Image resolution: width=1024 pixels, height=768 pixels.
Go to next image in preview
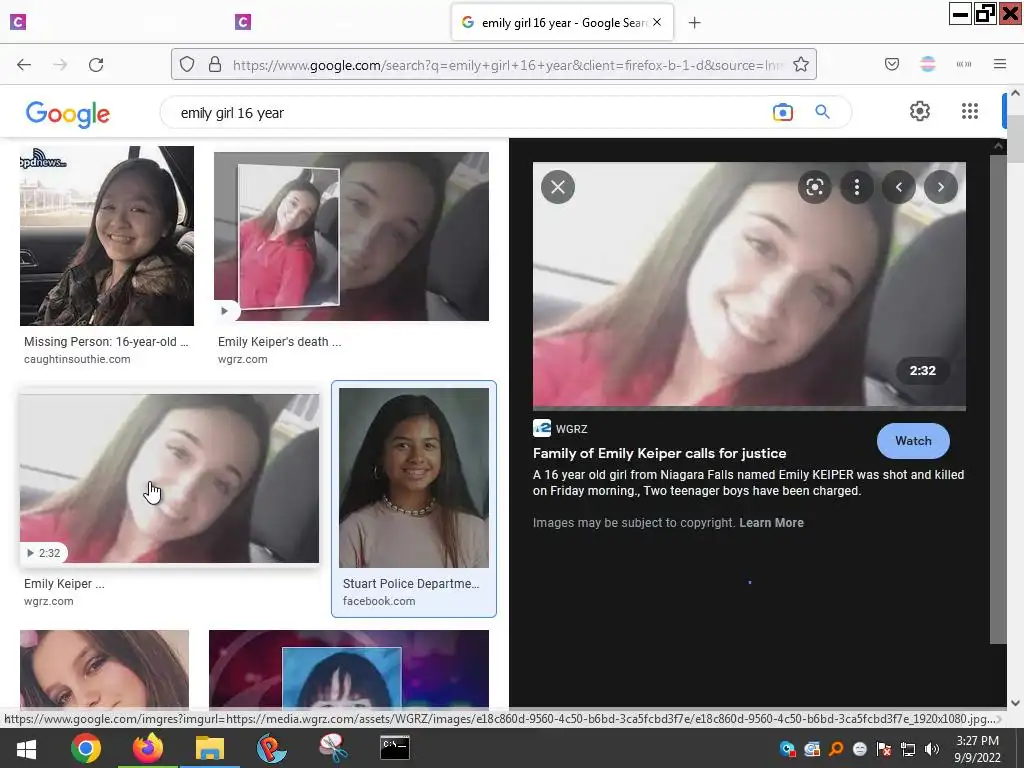tap(940, 187)
